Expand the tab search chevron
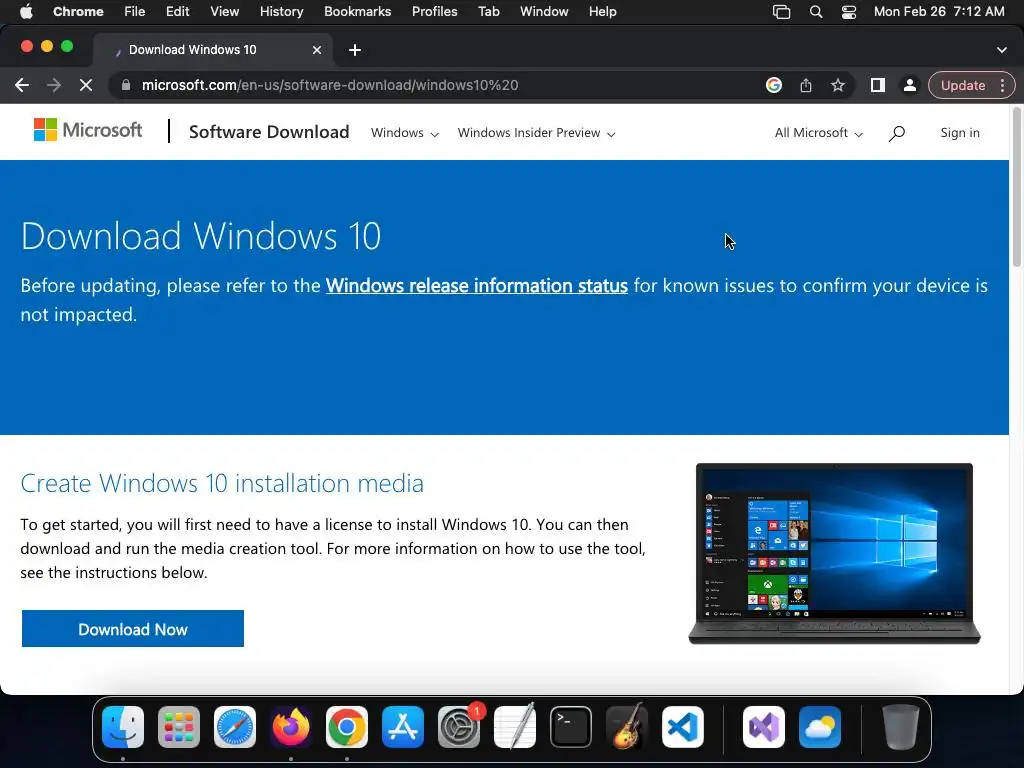Viewport: 1024px width, 768px height. coord(1002,50)
